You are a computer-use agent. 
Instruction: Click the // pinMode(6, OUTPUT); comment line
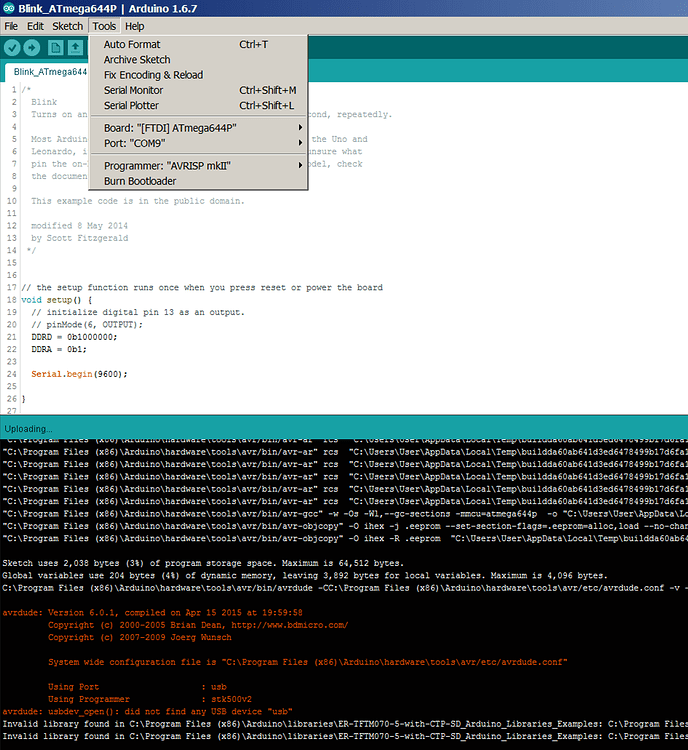tap(87, 324)
